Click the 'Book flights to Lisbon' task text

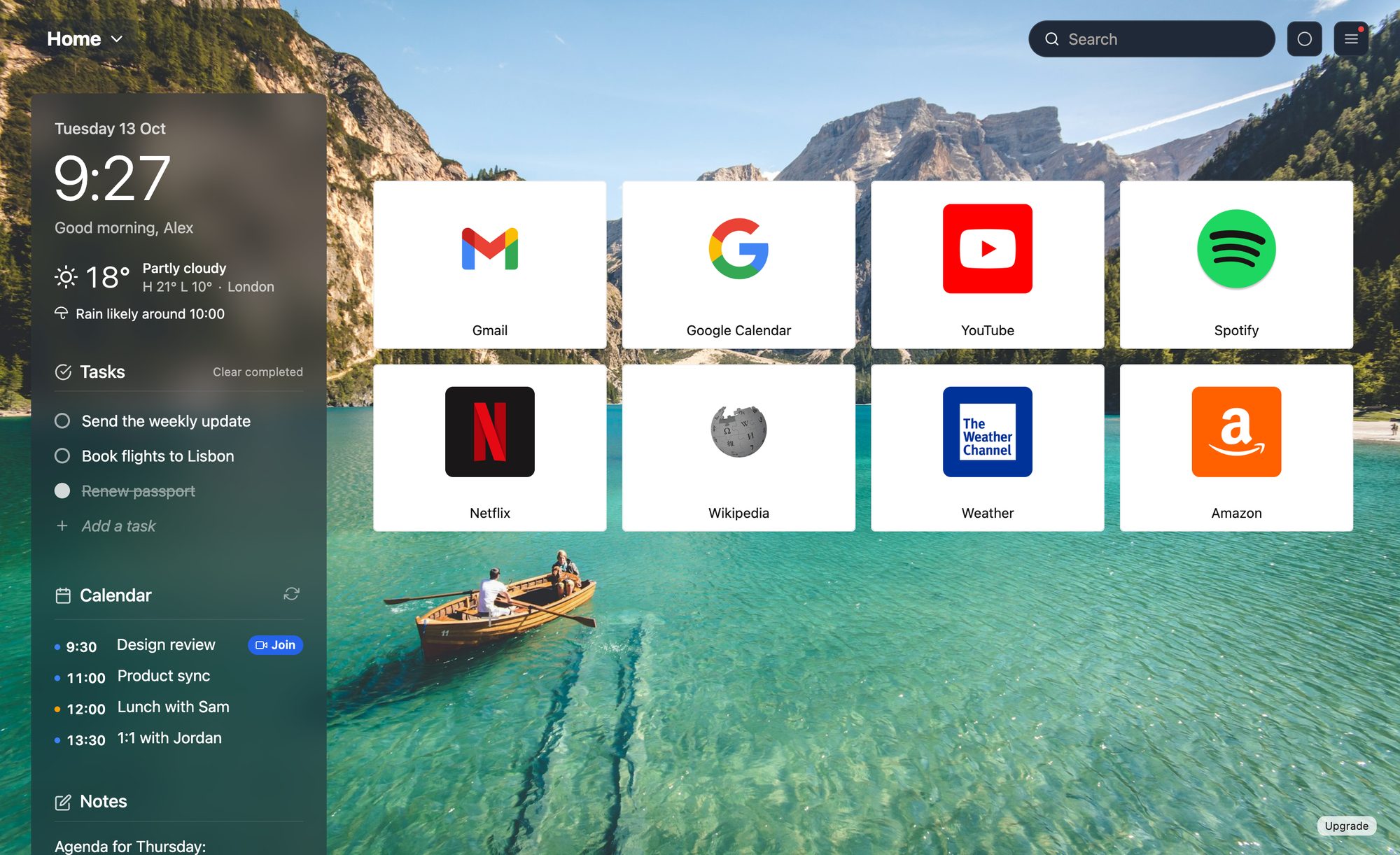click(157, 455)
